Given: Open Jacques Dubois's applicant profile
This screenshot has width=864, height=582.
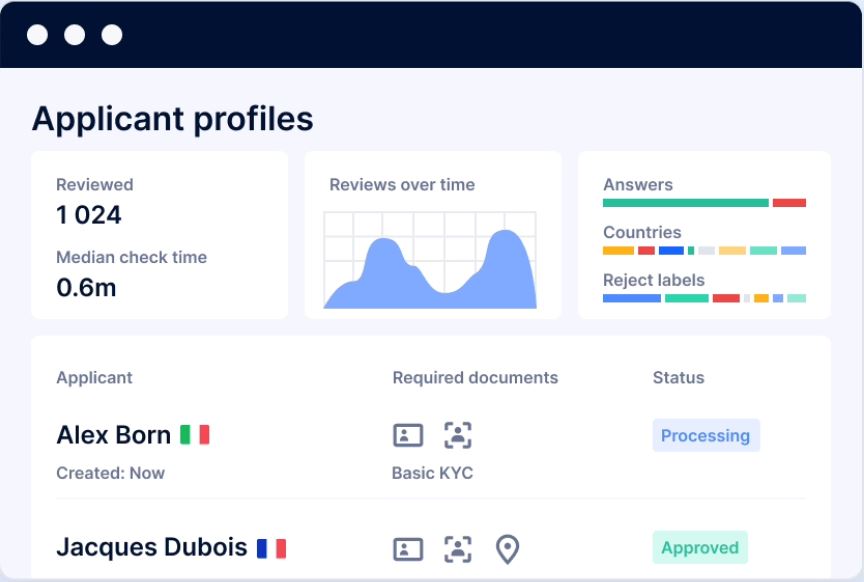Looking at the screenshot, I should pos(150,547).
